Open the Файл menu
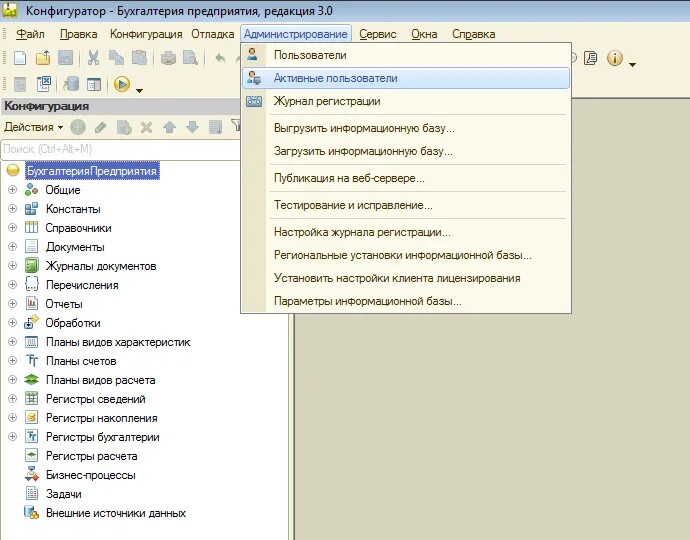The width and height of the screenshot is (690, 540). (30, 34)
